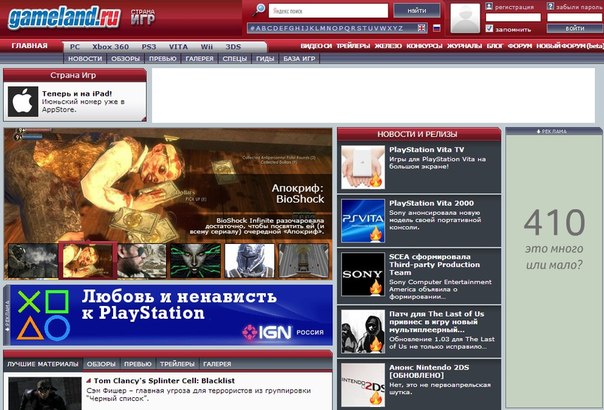Switch to the ГАЛЕРЕЯ tab in the materials panel

point(217,364)
